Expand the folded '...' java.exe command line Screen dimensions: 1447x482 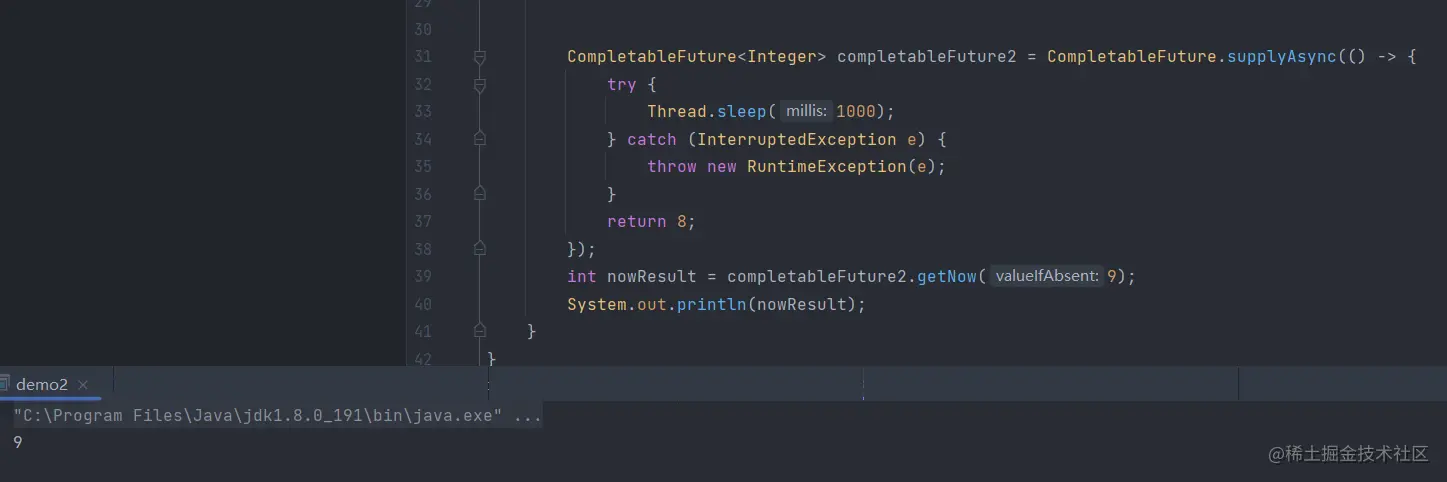(528, 416)
